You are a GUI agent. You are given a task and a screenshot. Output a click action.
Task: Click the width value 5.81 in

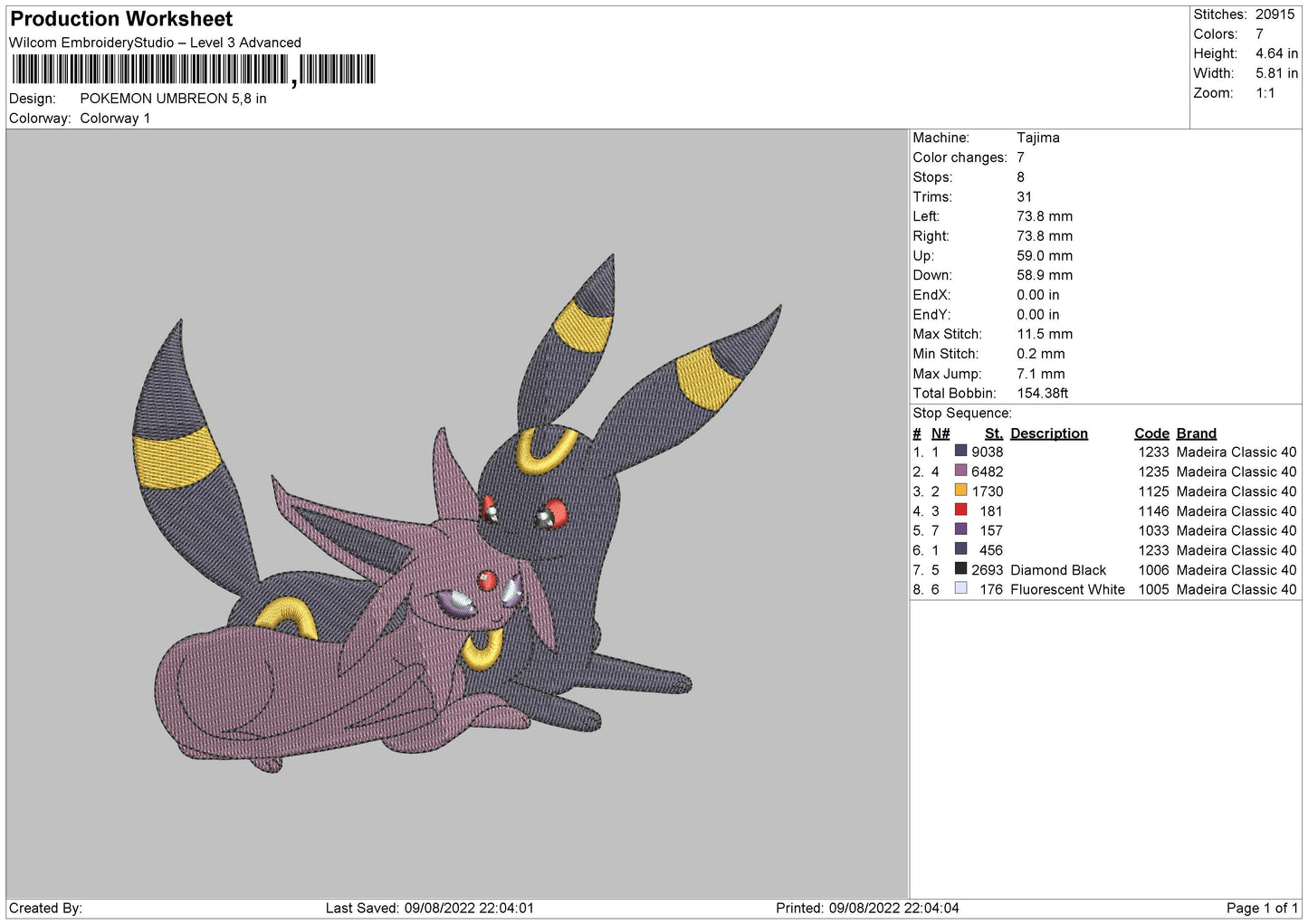[1276, 73]
